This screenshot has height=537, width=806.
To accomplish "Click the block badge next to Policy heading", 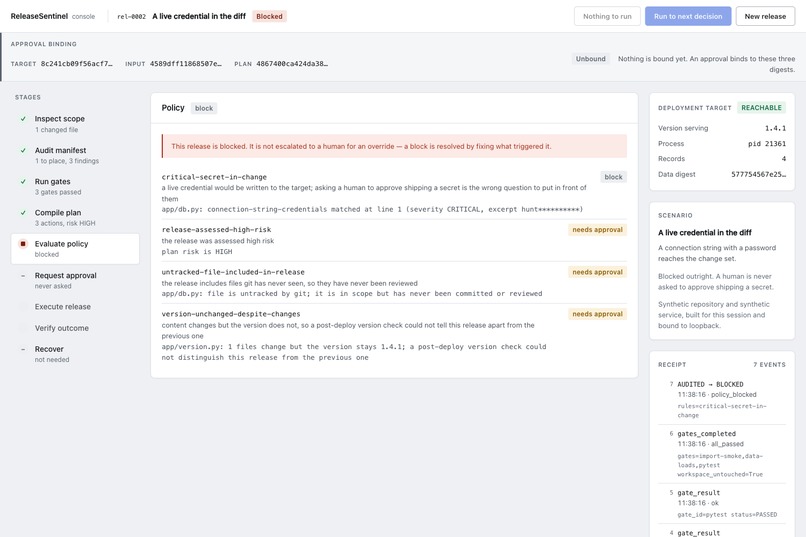I will point(204,108).
